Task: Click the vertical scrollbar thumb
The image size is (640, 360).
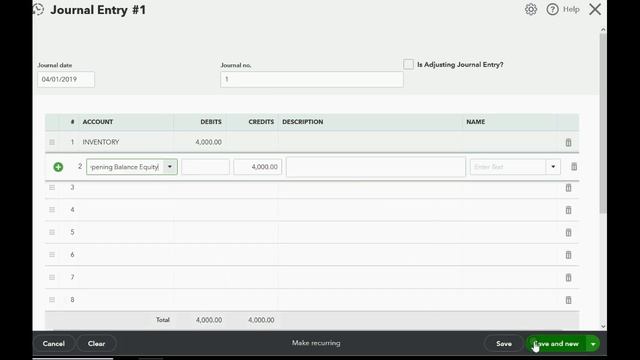Action: pos(603,123)
